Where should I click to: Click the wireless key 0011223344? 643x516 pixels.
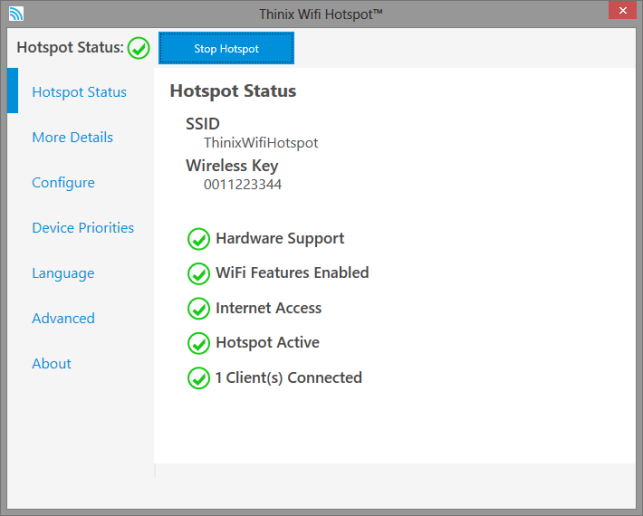point(243,184)
